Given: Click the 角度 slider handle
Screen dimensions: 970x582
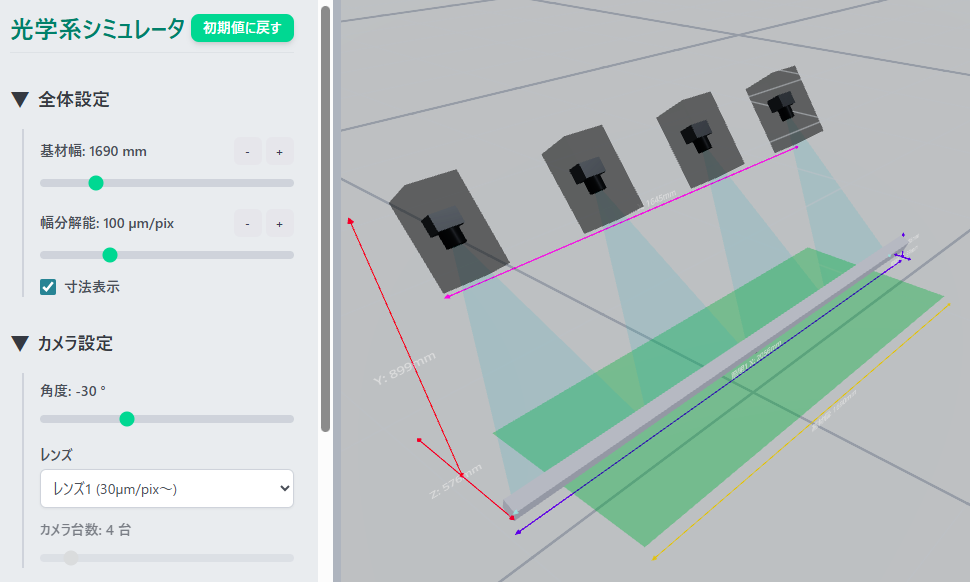Looking at the screenshot, I should pyautogui.click(x=127, y=419).
